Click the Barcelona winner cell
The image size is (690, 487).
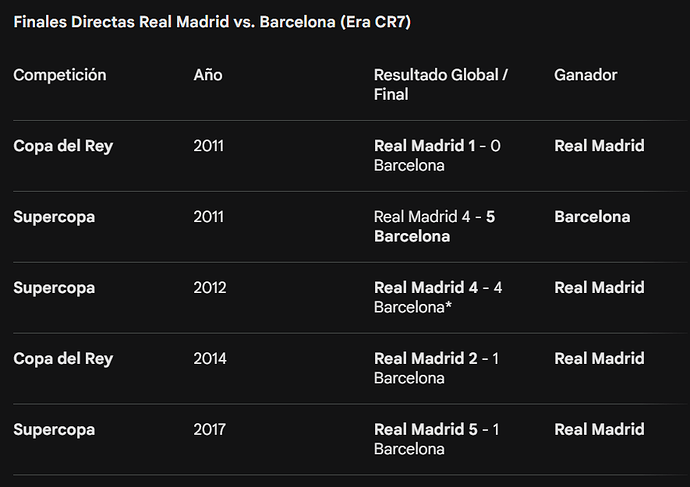click(x=592, y=217)
